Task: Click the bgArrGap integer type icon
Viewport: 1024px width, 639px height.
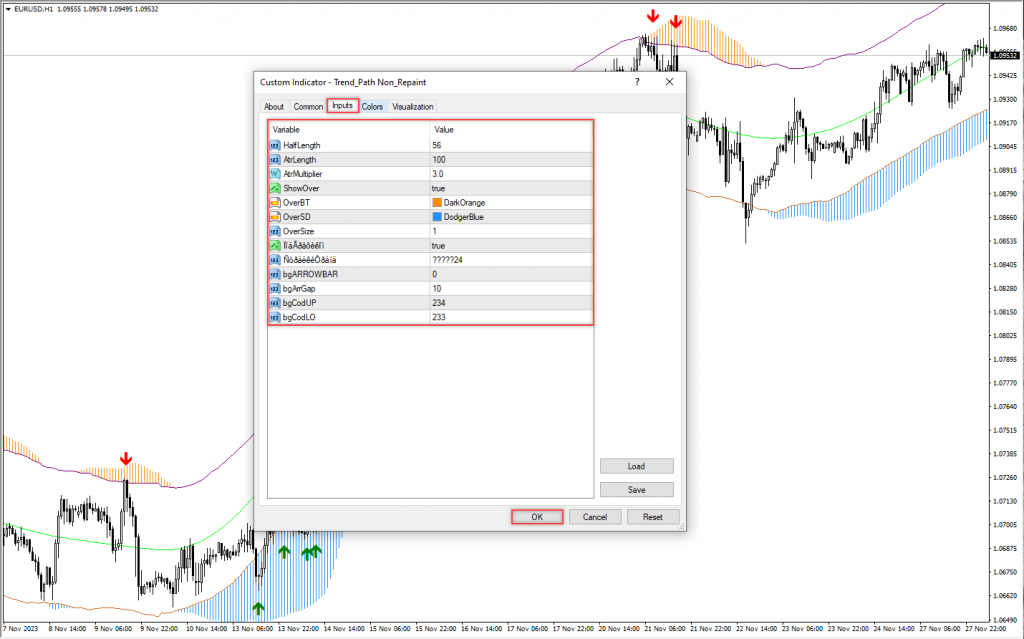Action: coord(275,288)
